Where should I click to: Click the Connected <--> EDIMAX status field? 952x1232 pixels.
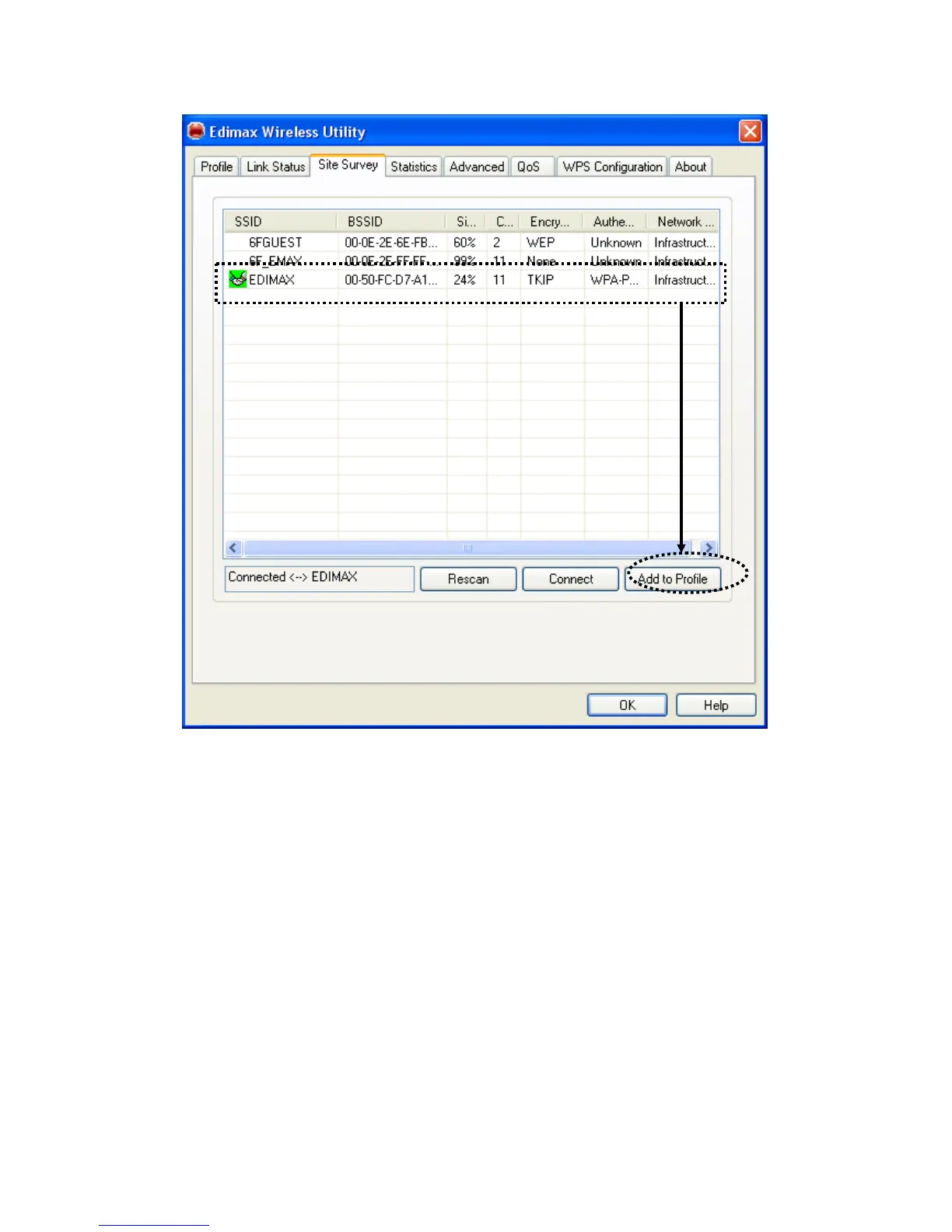click(319, 579)
